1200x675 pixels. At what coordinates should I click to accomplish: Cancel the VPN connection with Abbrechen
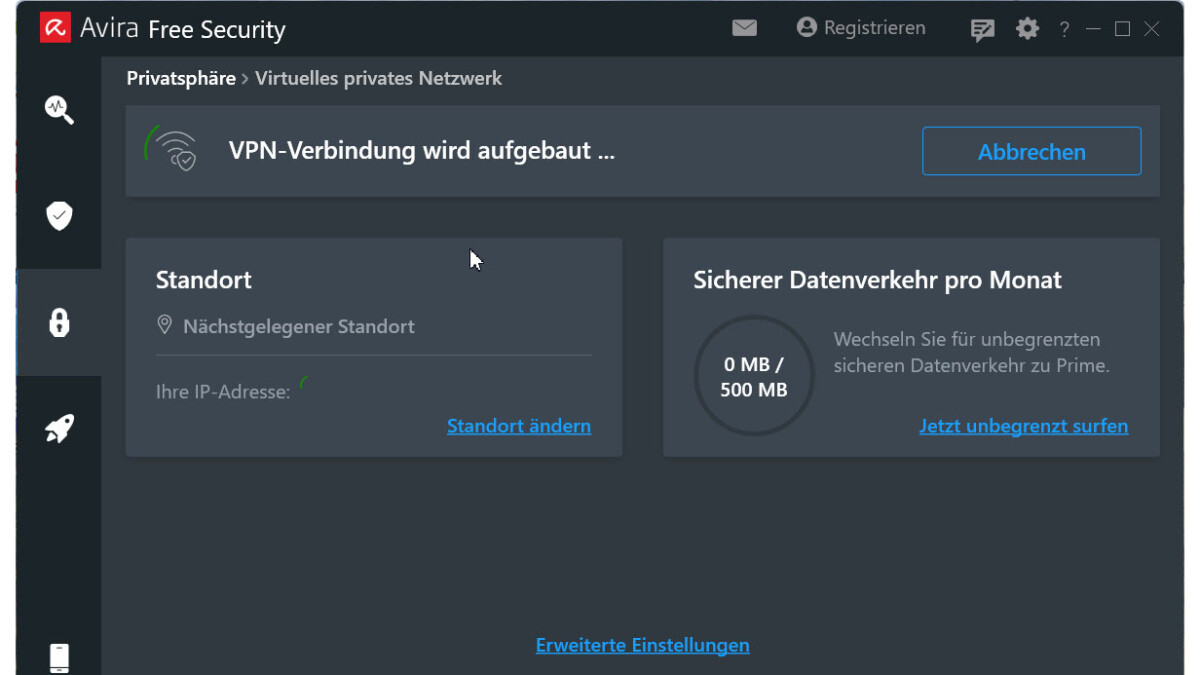[x=1031, y=151]
